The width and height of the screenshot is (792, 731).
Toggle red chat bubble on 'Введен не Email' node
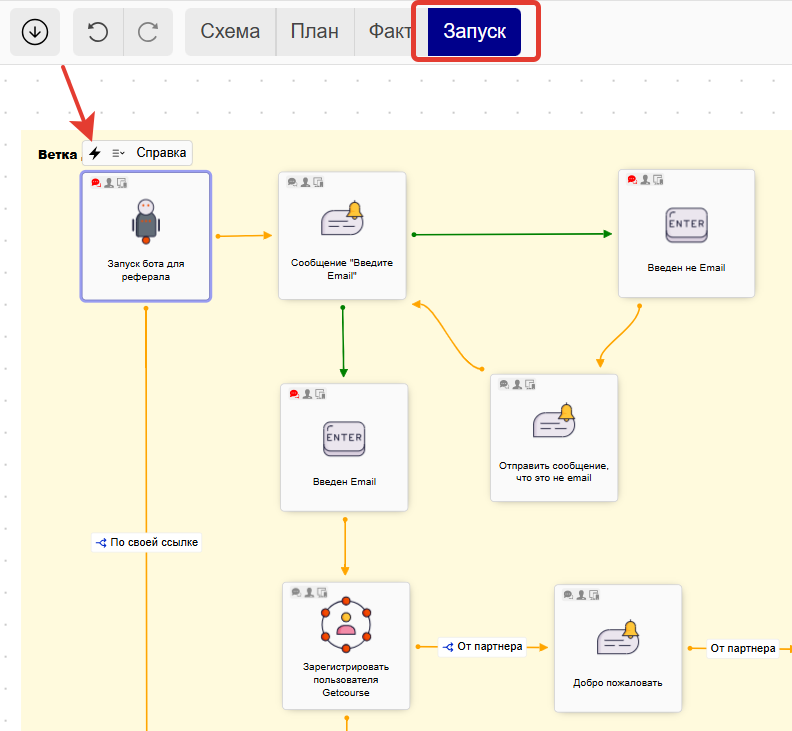tap(632, 180)
